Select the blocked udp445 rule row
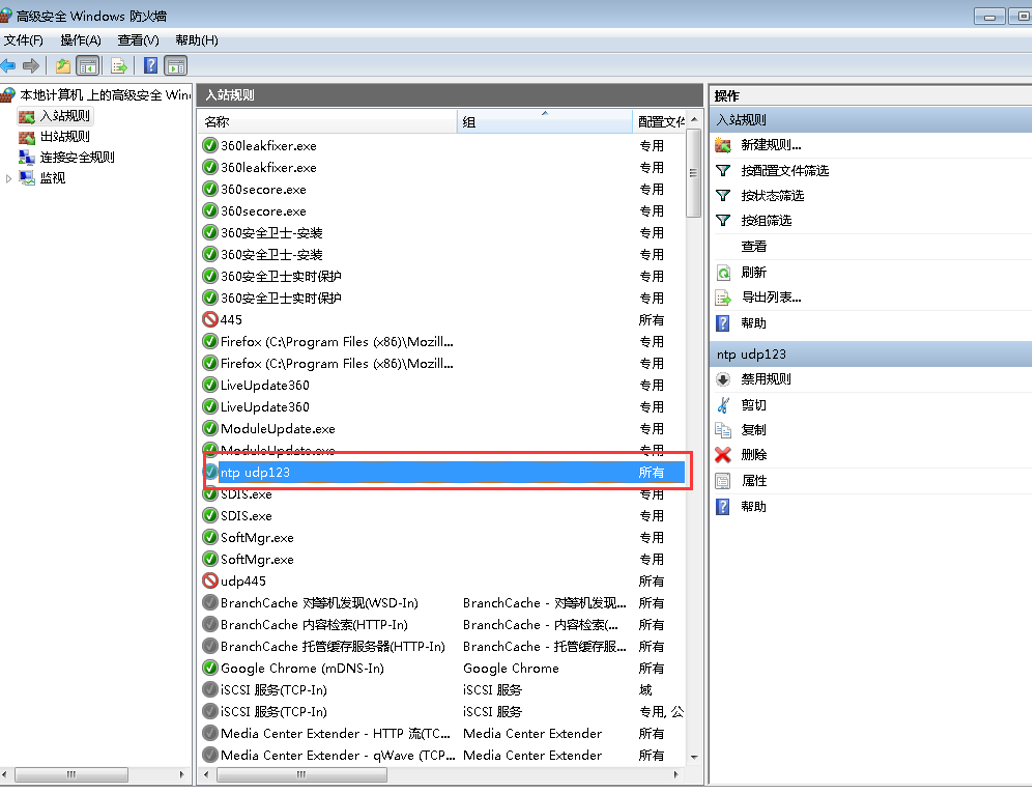The width and height of the screenshot is (1032, 788). (x=243, y=581)
